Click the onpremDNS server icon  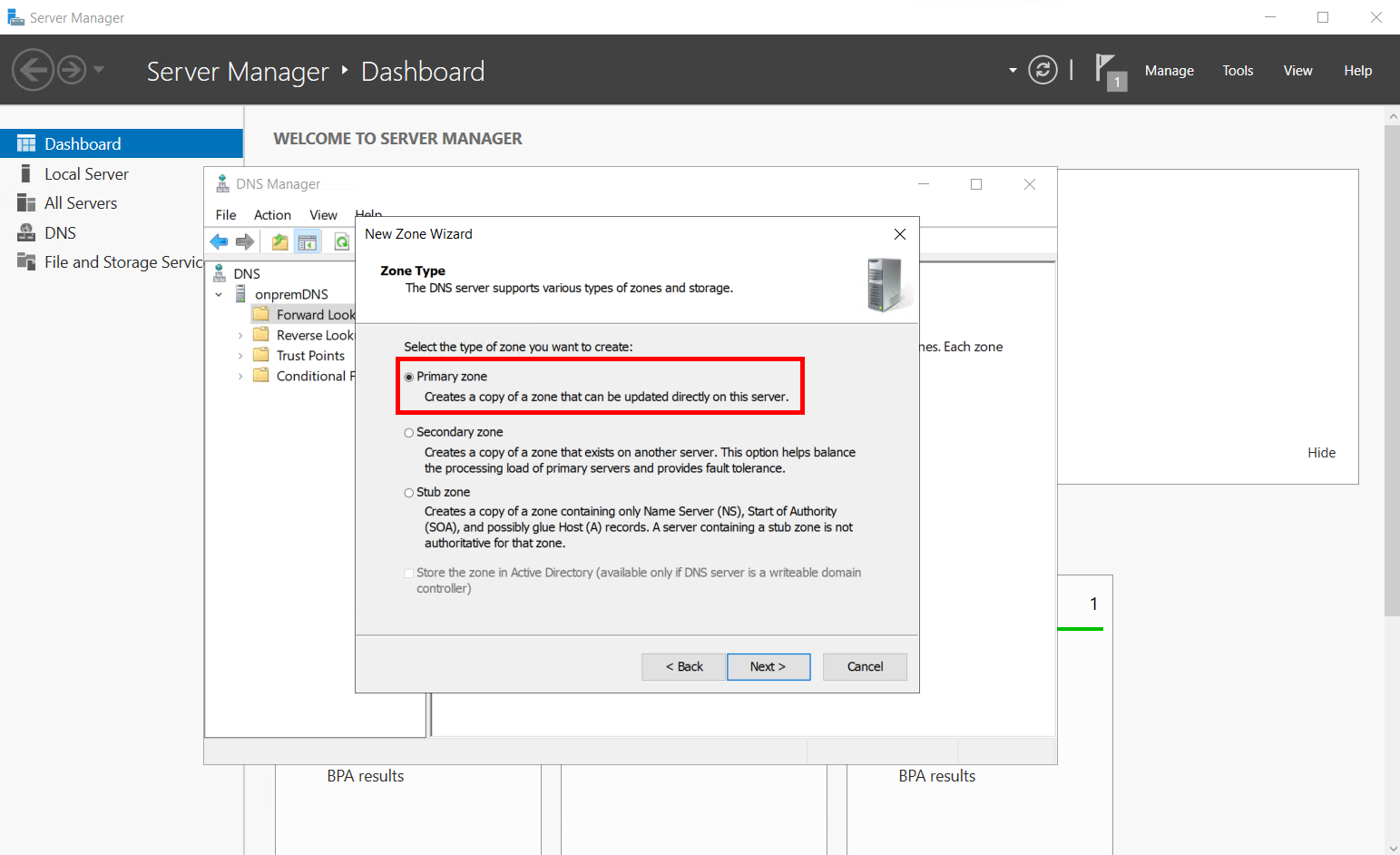240,294
